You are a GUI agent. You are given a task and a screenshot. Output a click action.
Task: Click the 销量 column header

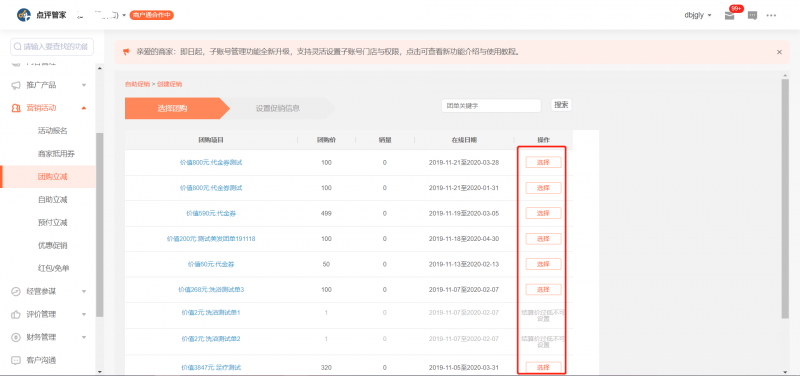tap(385, 139)
